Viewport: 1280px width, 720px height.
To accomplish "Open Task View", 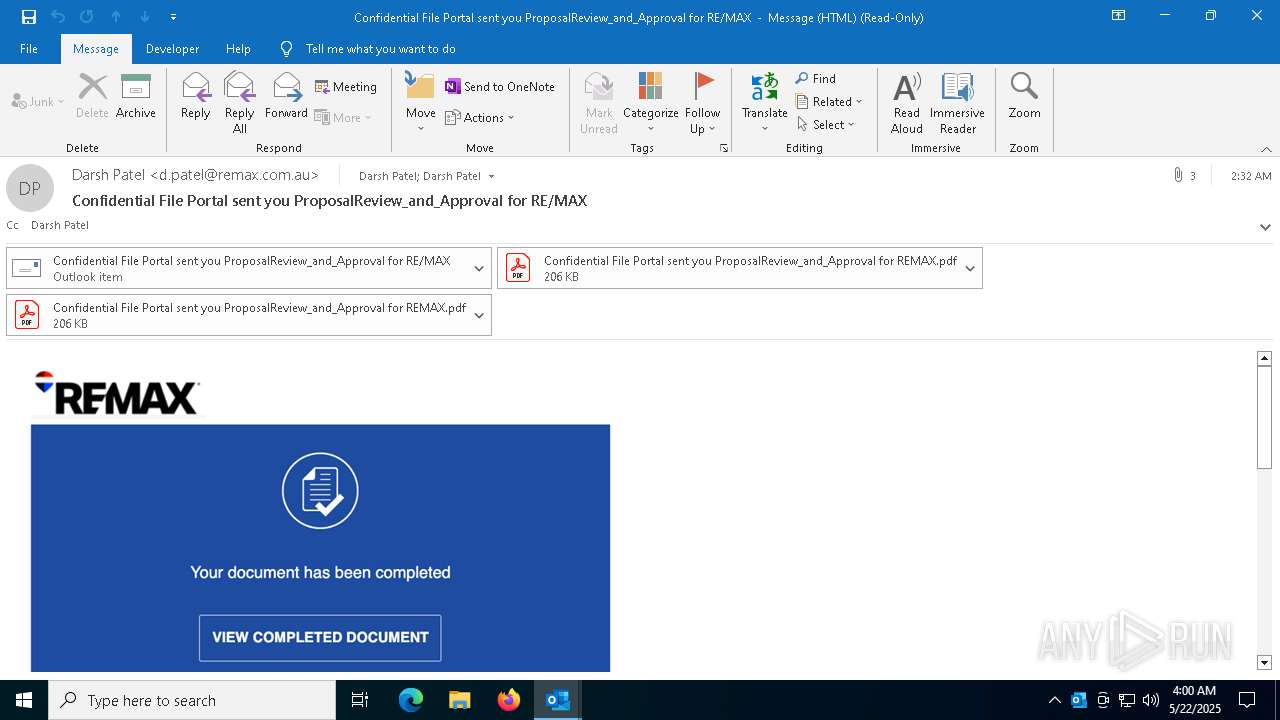I will [360, 700].
